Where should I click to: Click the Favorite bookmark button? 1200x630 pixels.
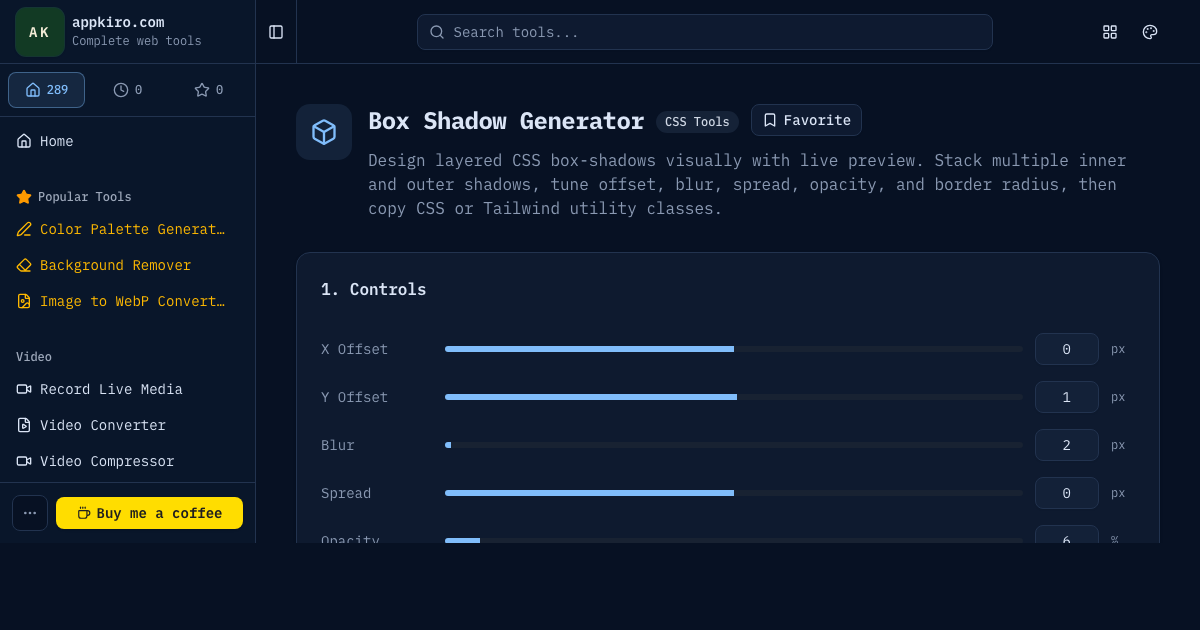[806, 120]
